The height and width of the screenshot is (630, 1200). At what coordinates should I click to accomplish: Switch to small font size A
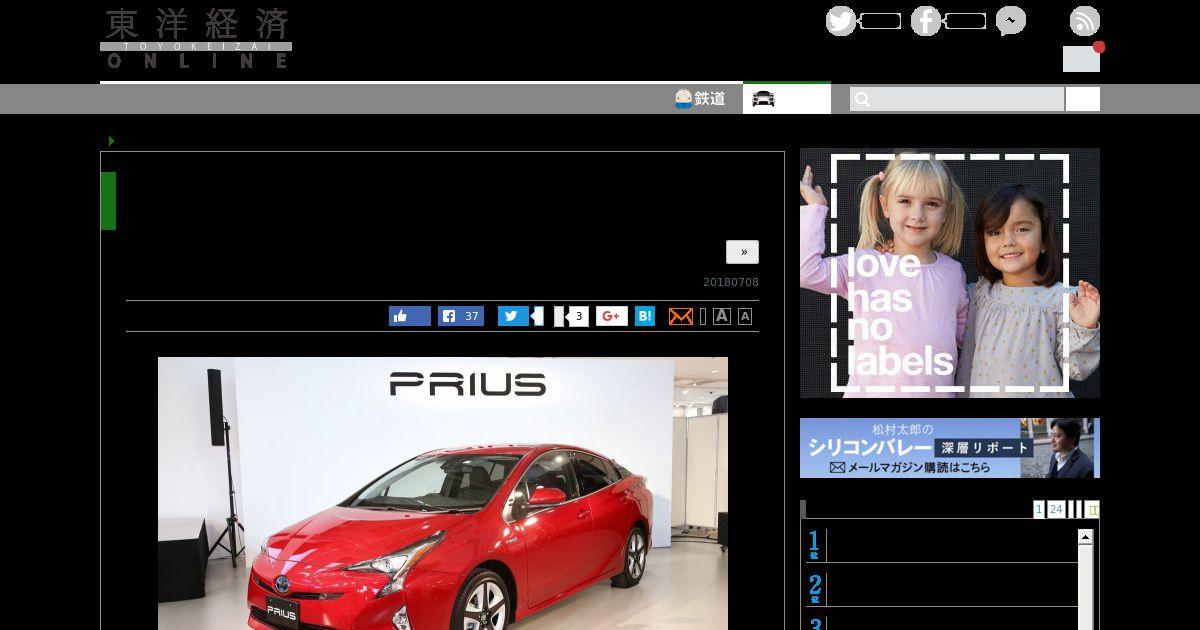click(x=745, y=317)
